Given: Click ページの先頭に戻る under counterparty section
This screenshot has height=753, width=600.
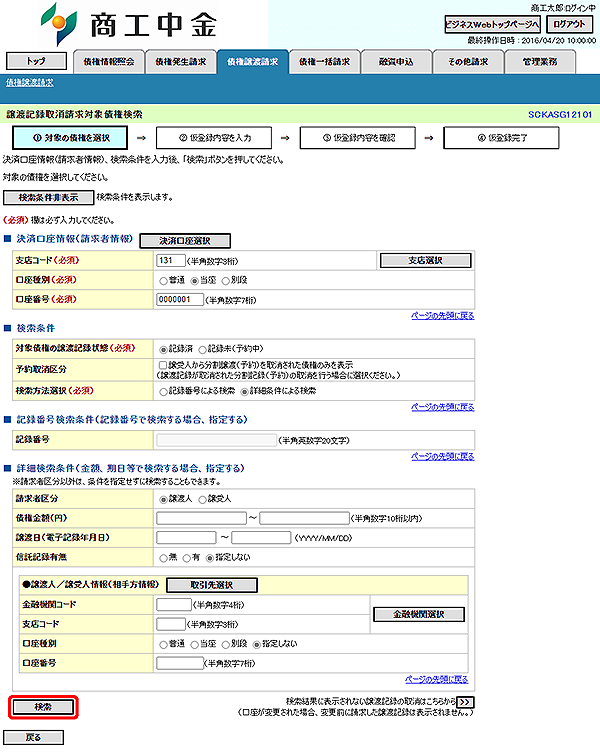Looking at the screenshot, I should [x=436, y=679].
